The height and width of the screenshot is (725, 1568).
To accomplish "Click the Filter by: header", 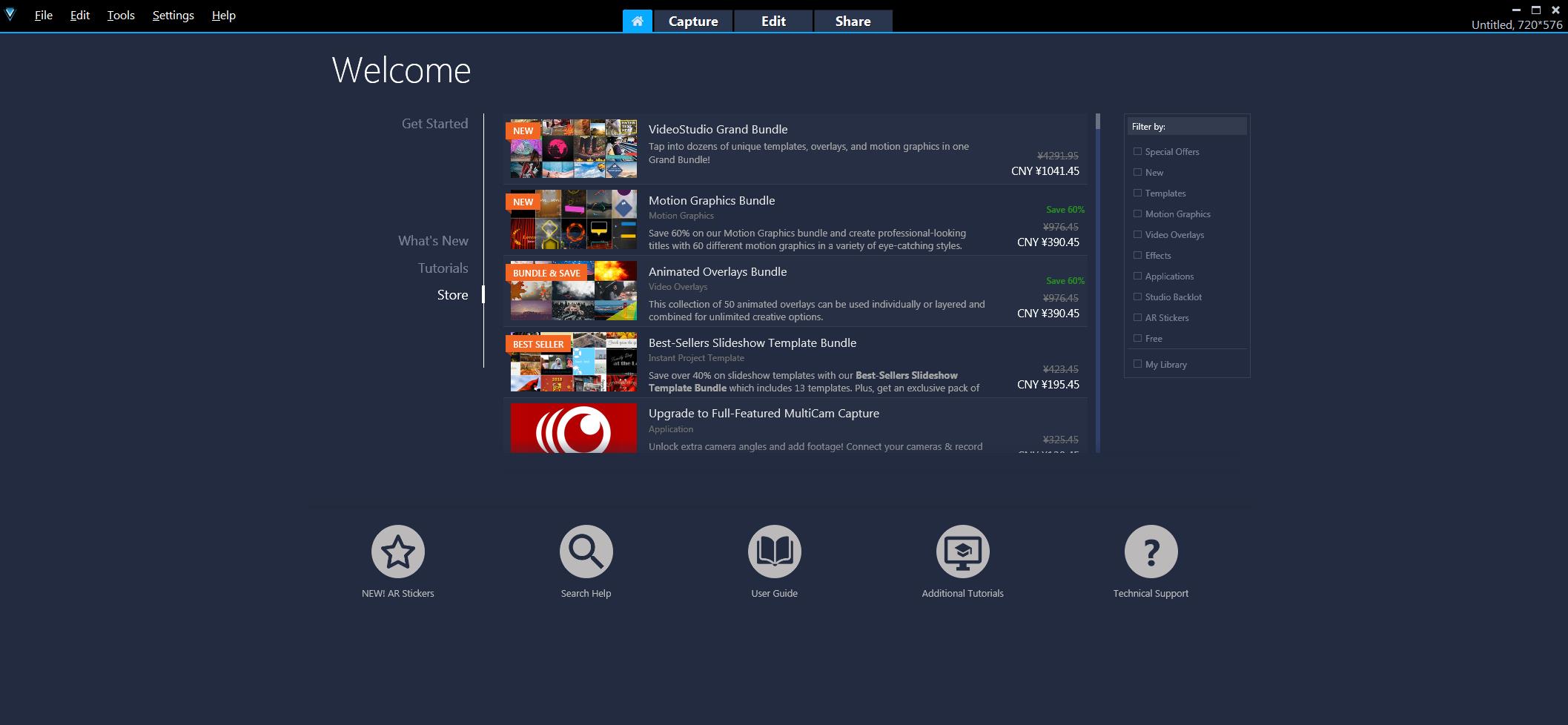I will pyautogui.click(x=1187, y=127).
